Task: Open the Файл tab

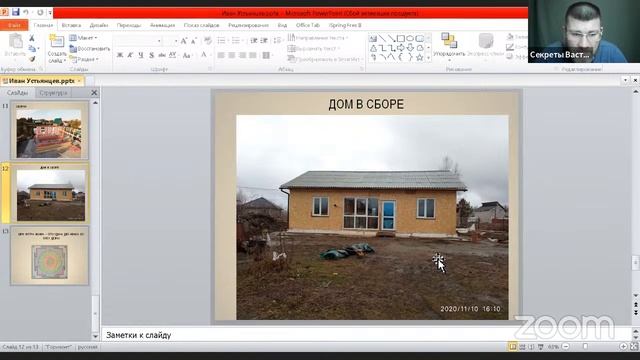Action: [14, 25]
